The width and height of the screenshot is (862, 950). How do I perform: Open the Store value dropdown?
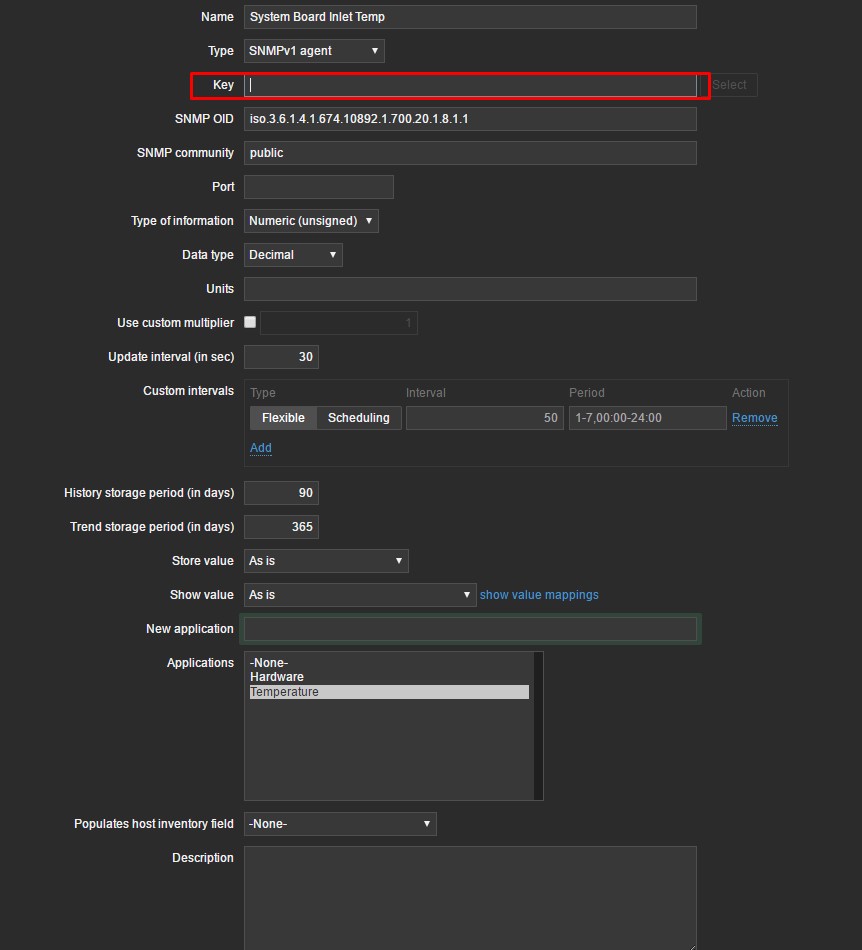(x=326, y=561)
